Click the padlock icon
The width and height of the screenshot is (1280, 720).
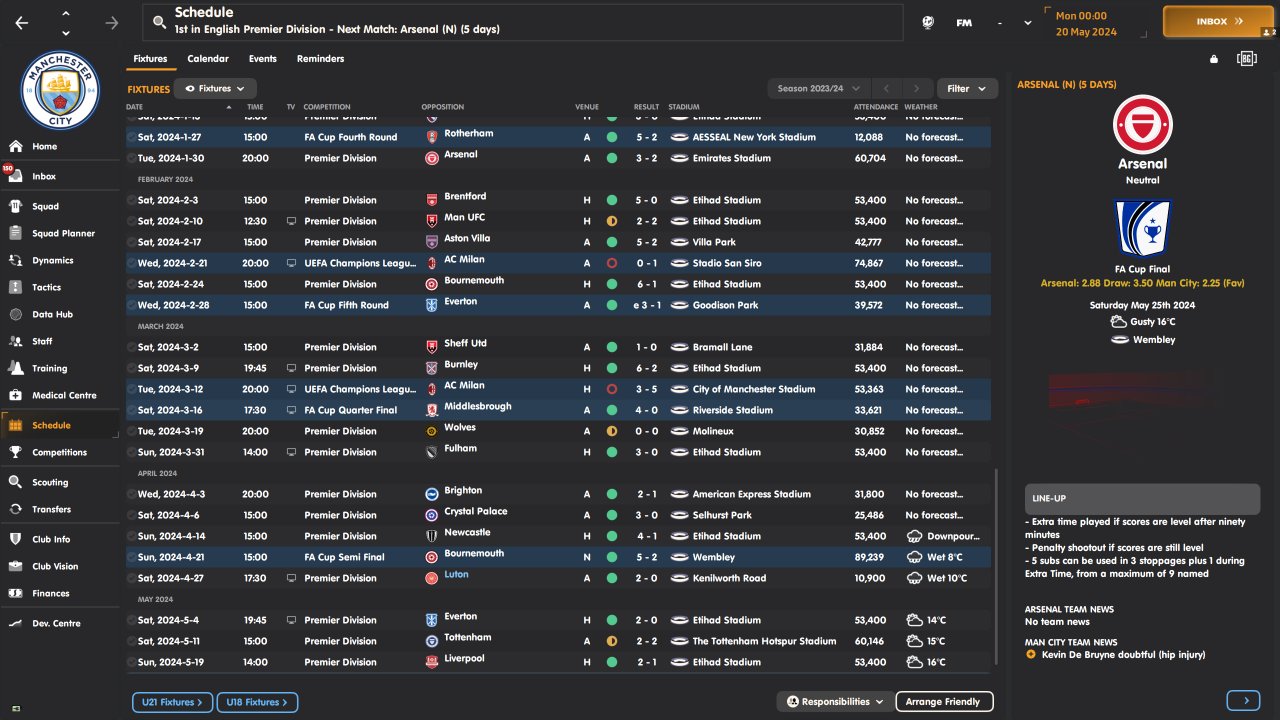(x=1214, y=59)
